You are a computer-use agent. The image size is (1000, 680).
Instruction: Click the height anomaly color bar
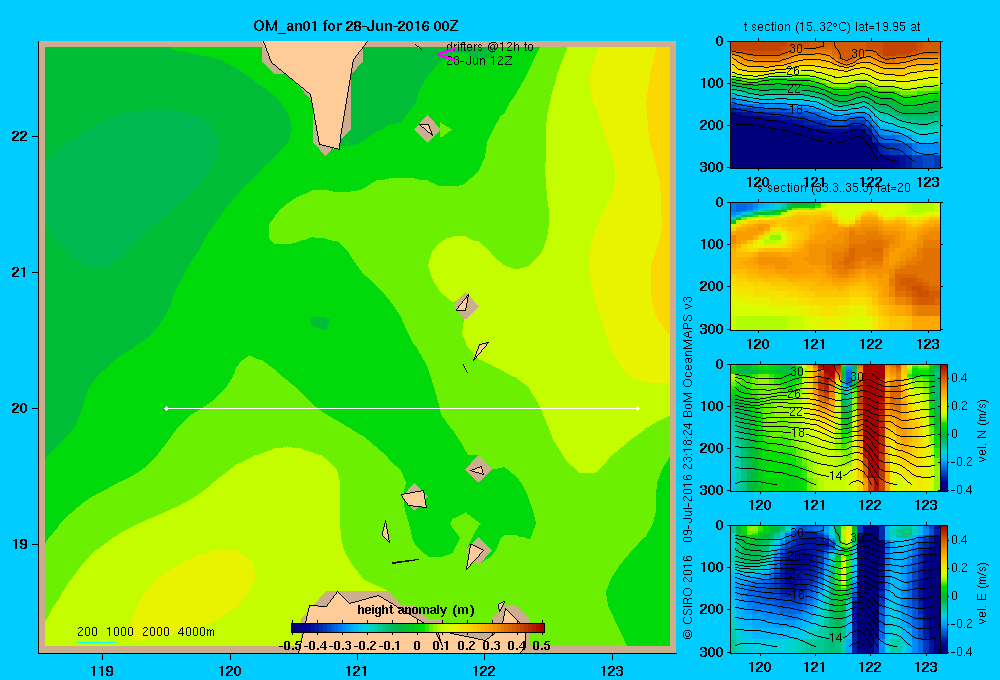pos(418,628)
